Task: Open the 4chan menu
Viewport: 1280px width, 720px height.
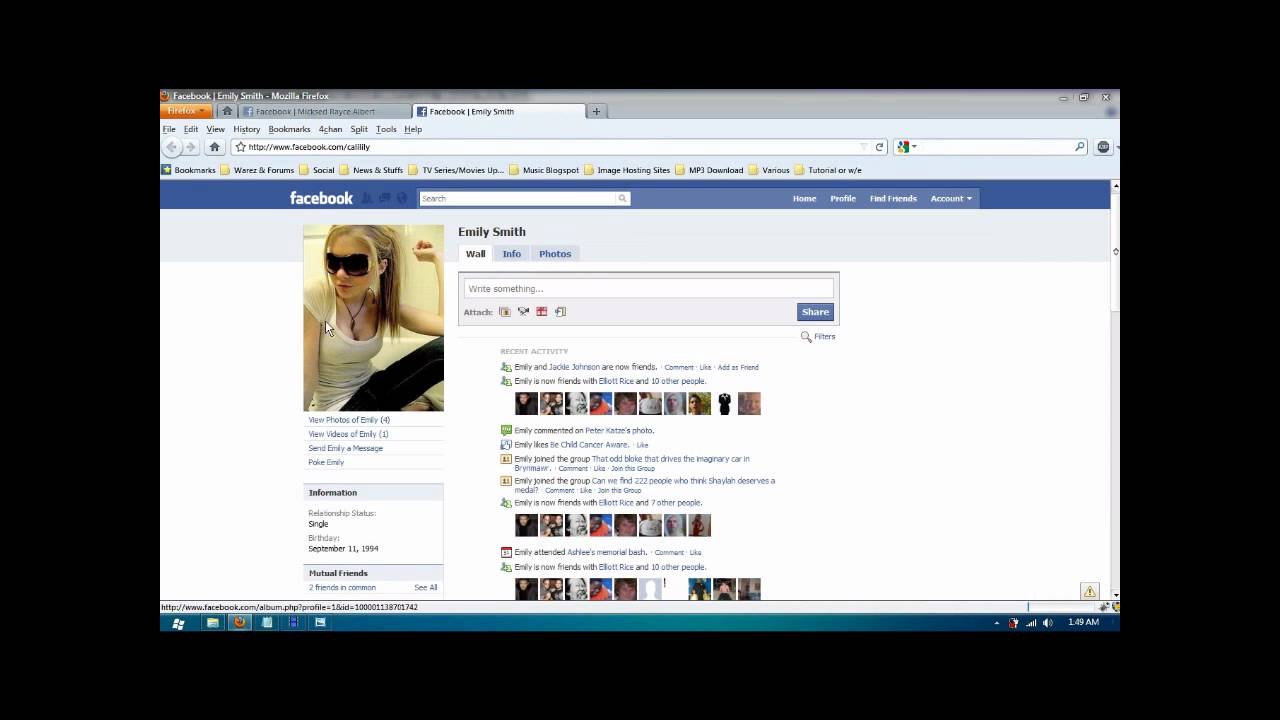Action: click(330, 129)
